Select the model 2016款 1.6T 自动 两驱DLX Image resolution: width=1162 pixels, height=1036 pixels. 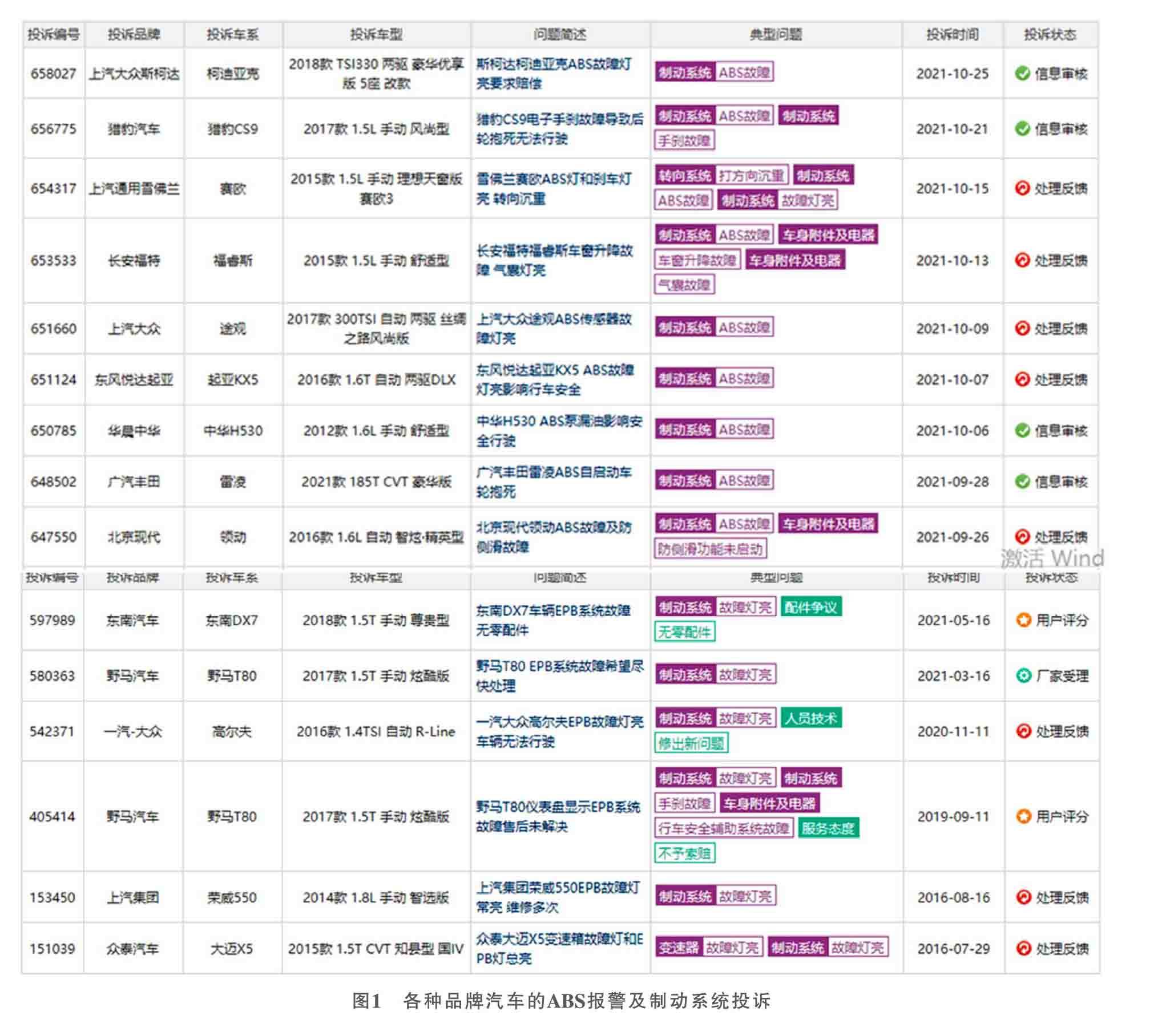pos(376,380)
